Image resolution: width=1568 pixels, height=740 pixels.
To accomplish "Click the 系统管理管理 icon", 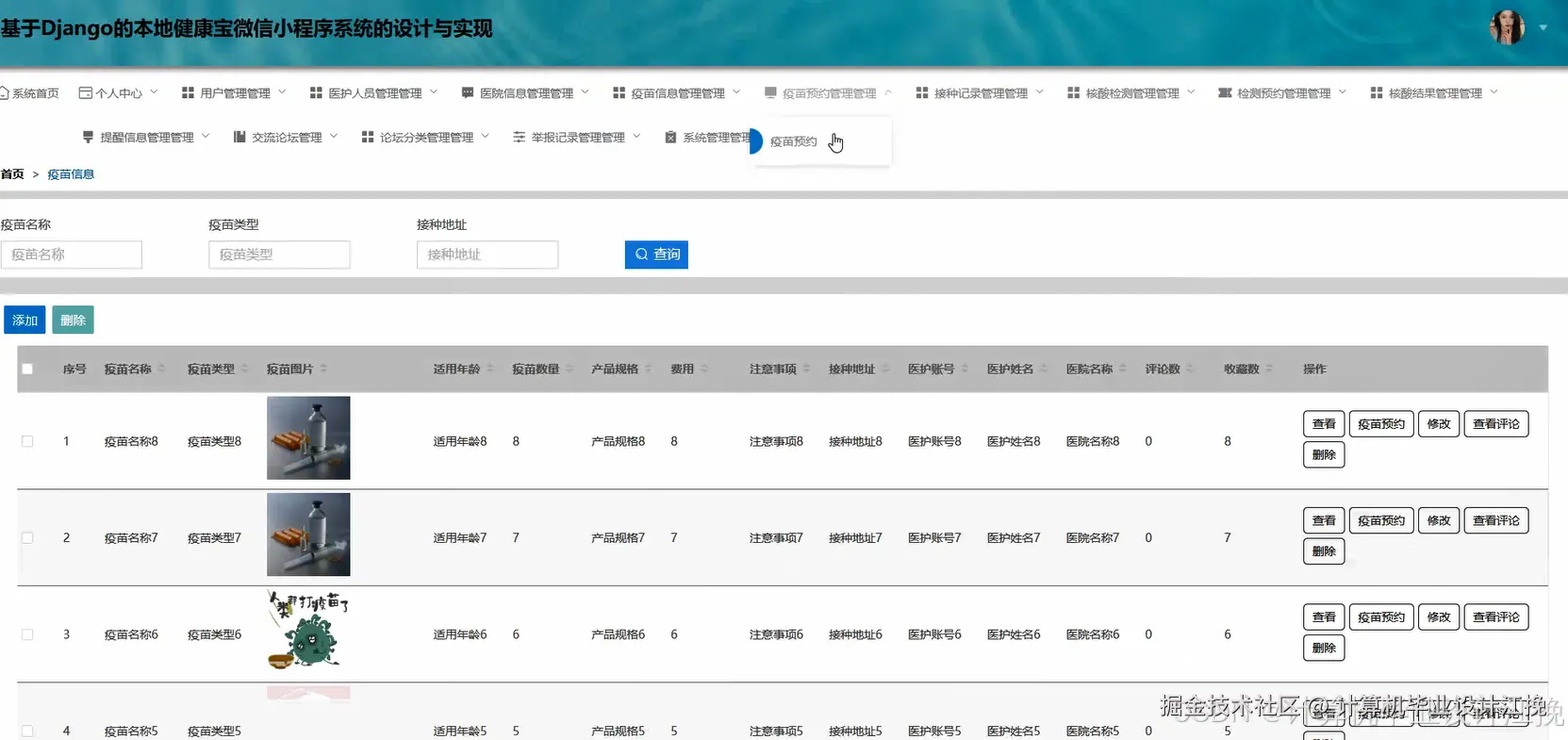I will coord(670,138).
